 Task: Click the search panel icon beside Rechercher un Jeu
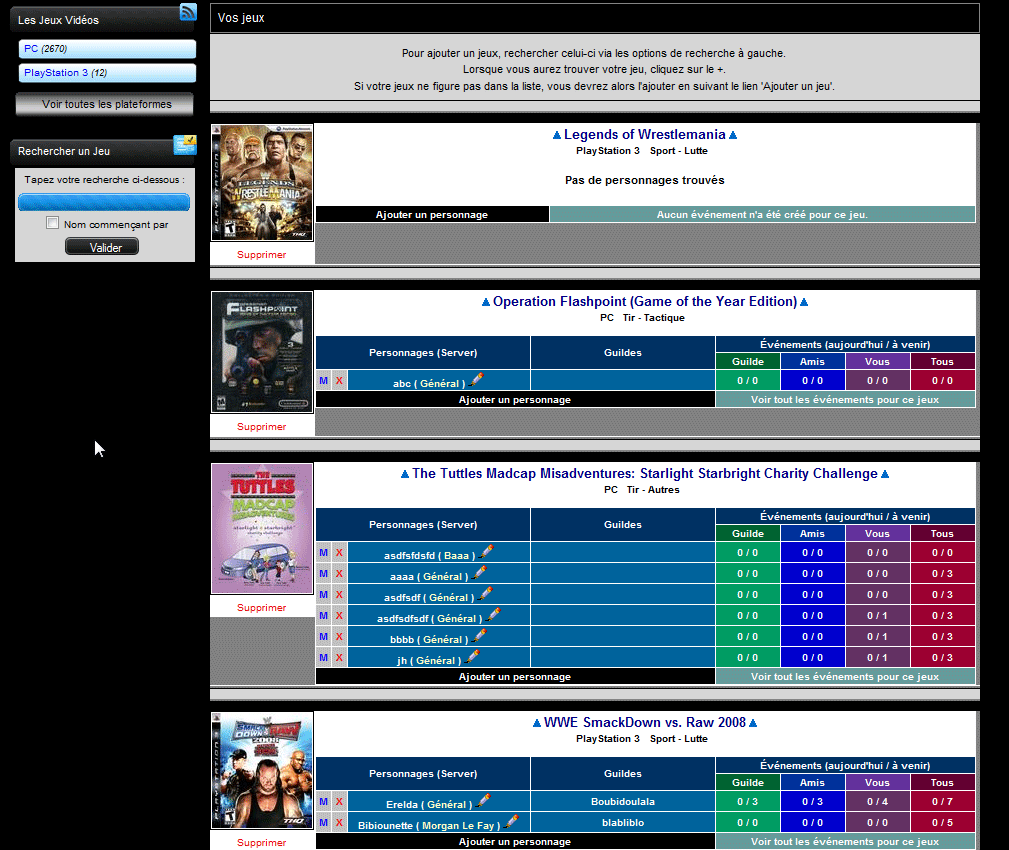[x=185, y=145]
